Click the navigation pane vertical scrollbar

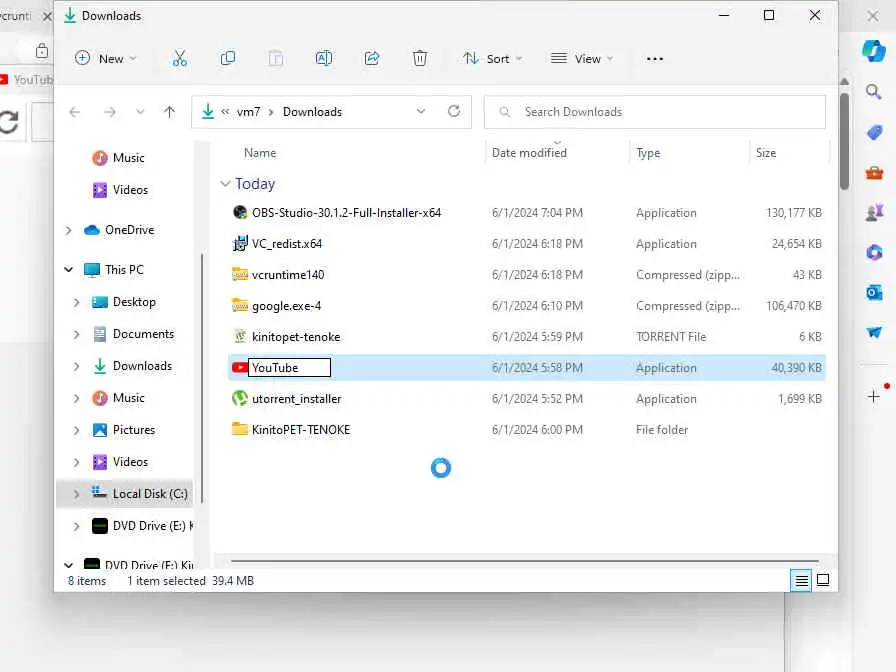point(202,377)
